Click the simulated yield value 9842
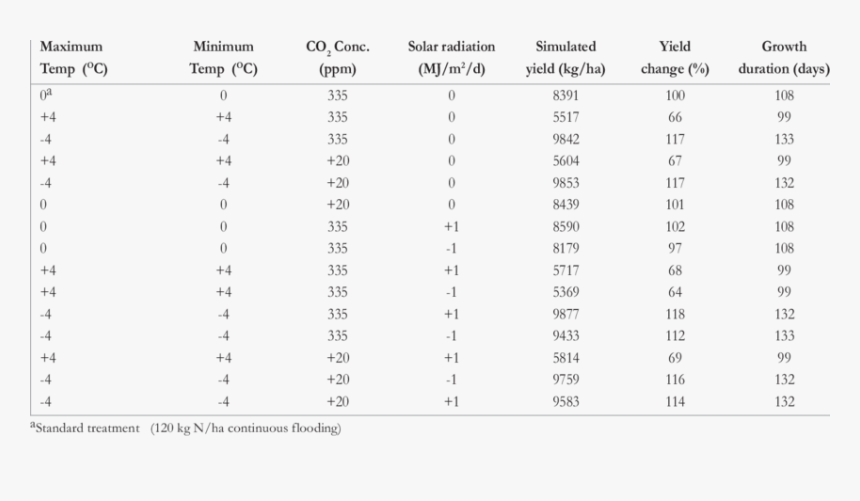 pos(565,140)
